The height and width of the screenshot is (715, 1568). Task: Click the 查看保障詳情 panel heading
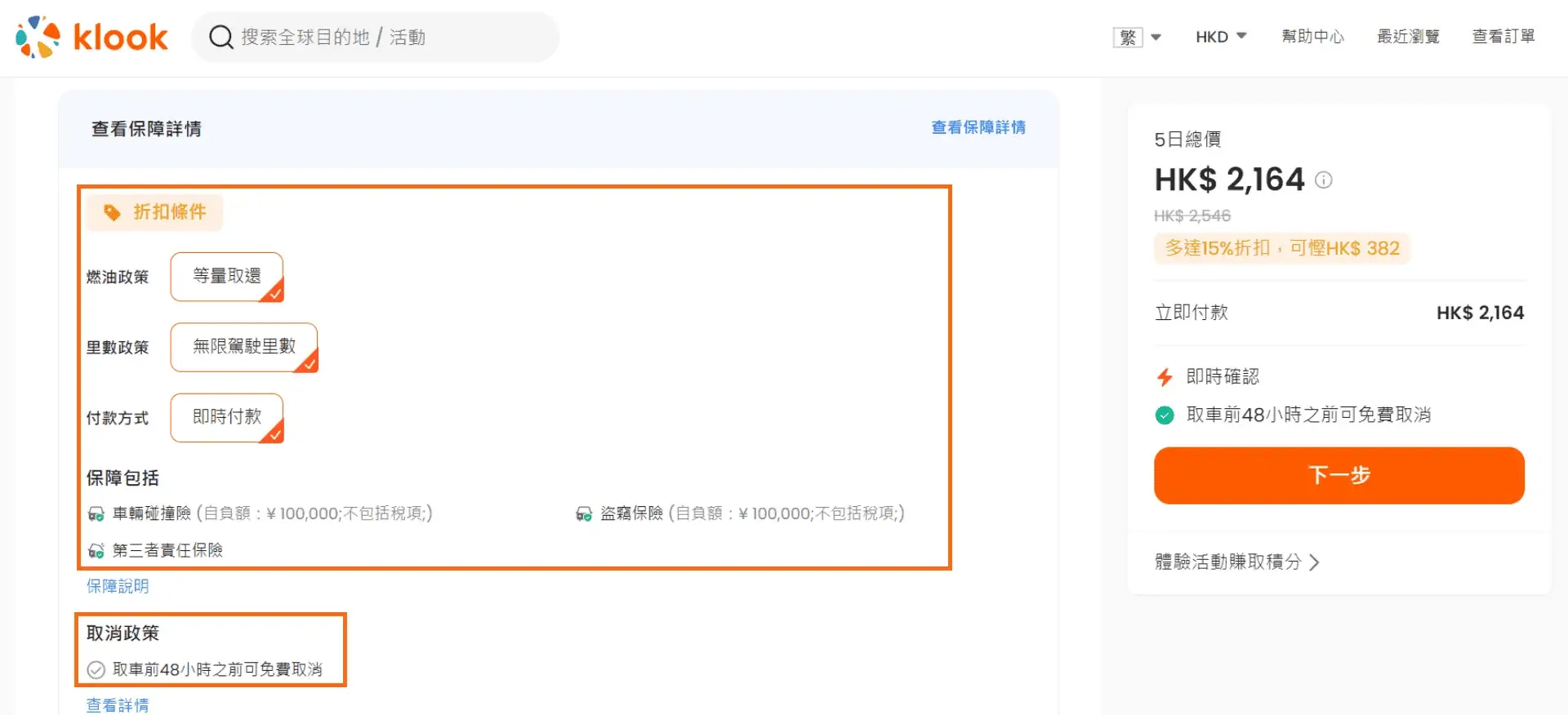(146, 129)
